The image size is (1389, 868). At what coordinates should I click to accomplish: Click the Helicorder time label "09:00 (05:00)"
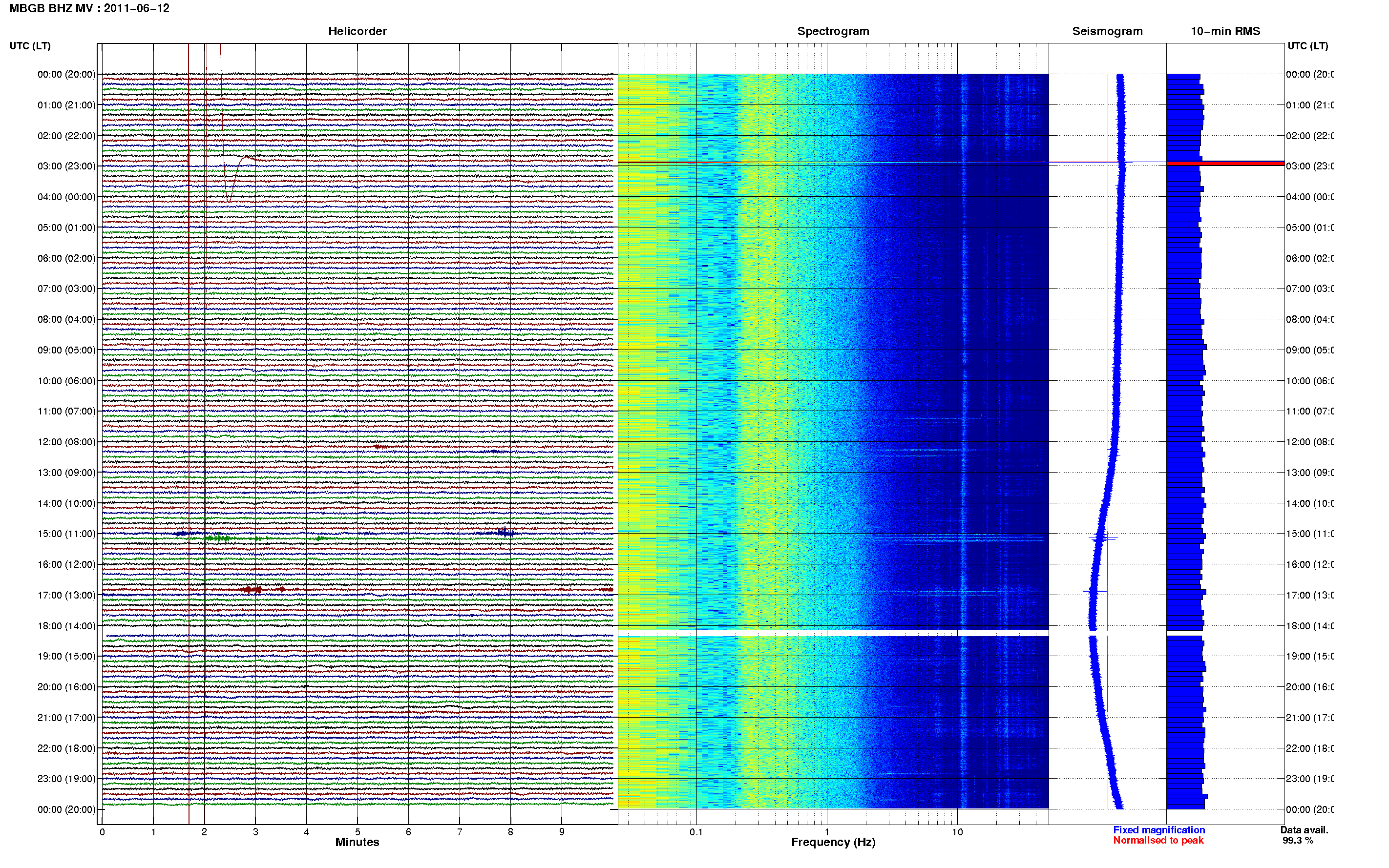(x=66, y=350)
